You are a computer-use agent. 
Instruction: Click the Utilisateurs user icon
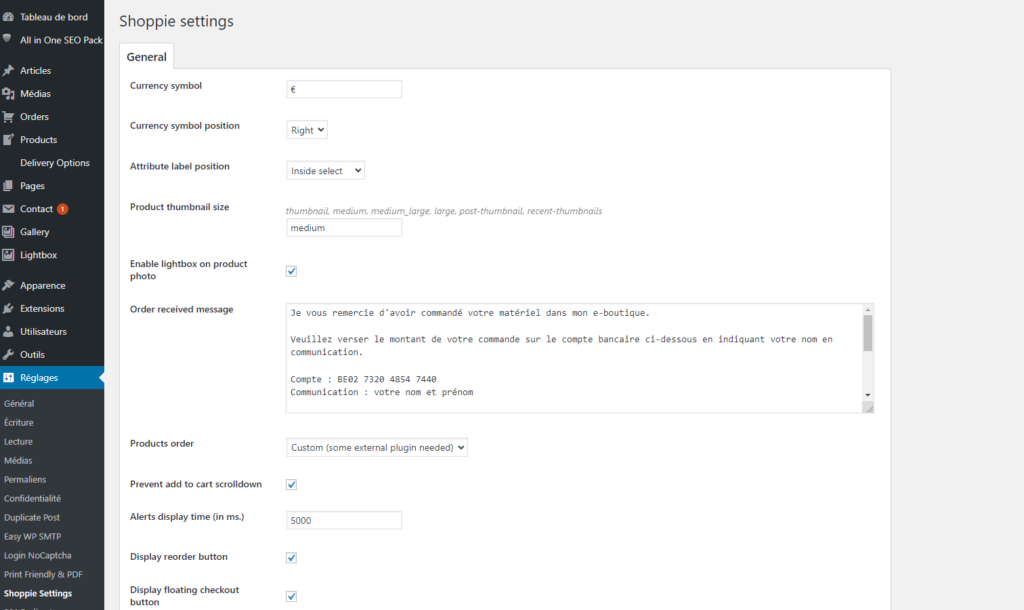click(x=8, y=332)
